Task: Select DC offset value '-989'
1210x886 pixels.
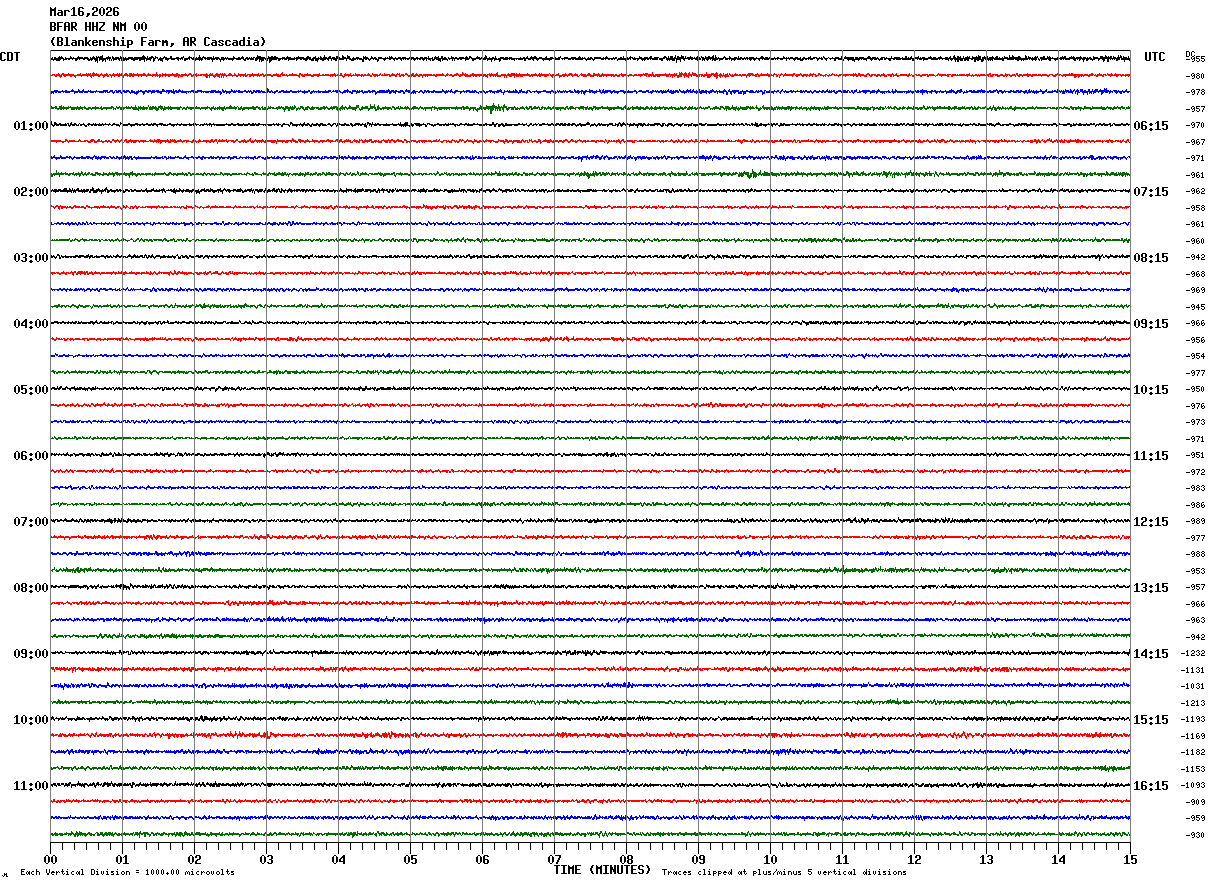Action: pos(1195,521)
